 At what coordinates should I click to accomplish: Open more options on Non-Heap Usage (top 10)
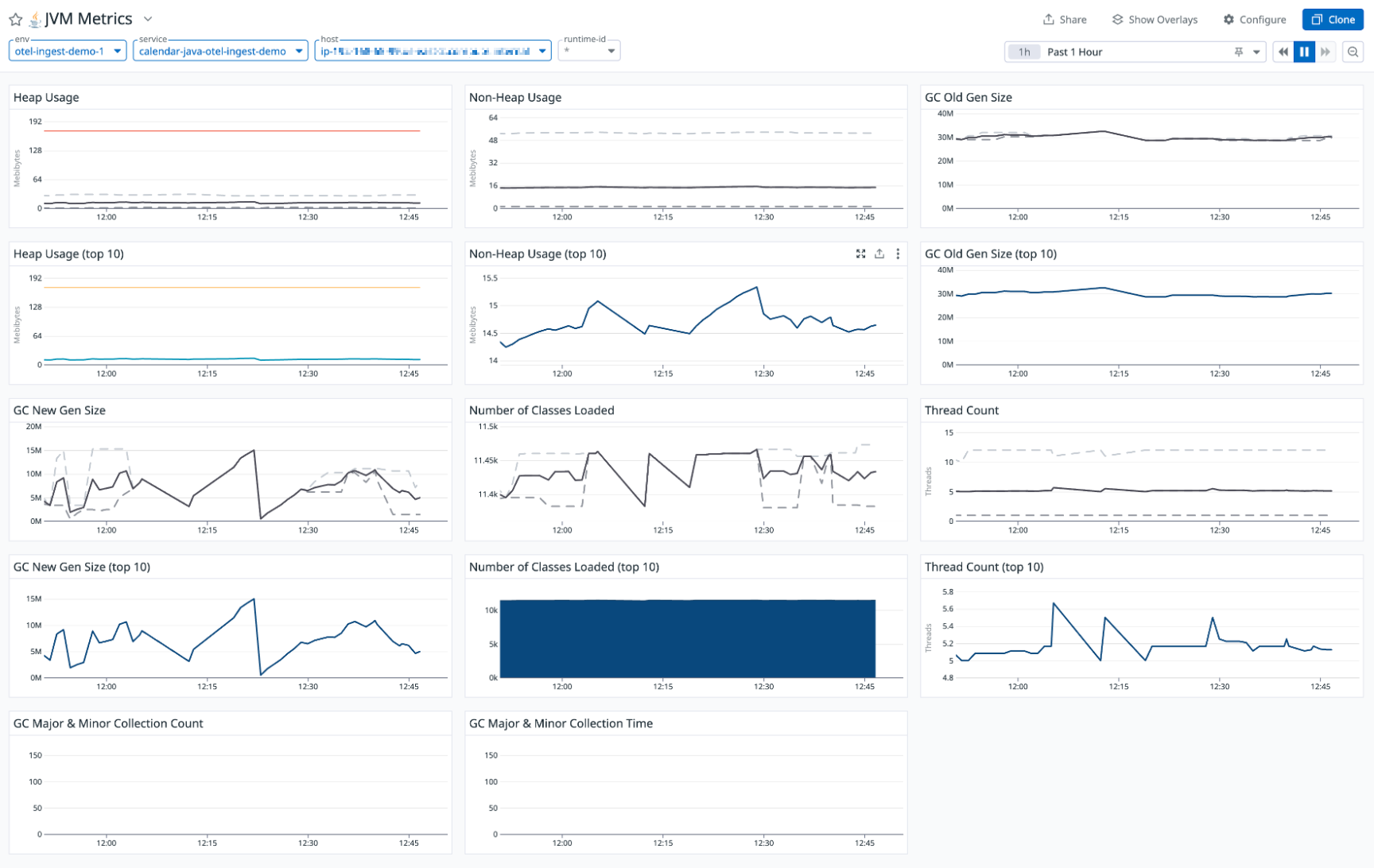click(898, 254)
